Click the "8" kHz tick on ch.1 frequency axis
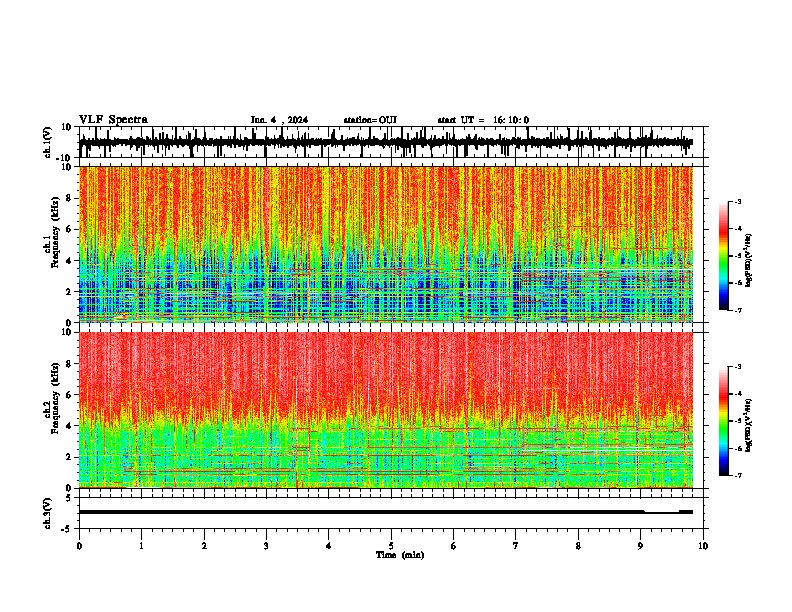 click(69, 198)
